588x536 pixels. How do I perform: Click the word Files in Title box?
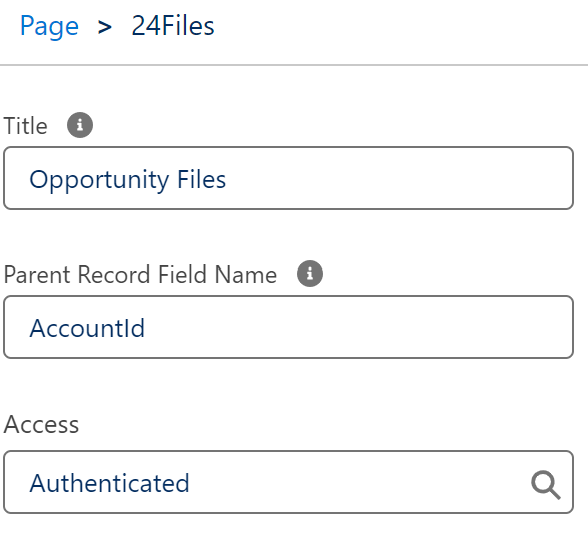pyautogui.click(x=201, y=179)
